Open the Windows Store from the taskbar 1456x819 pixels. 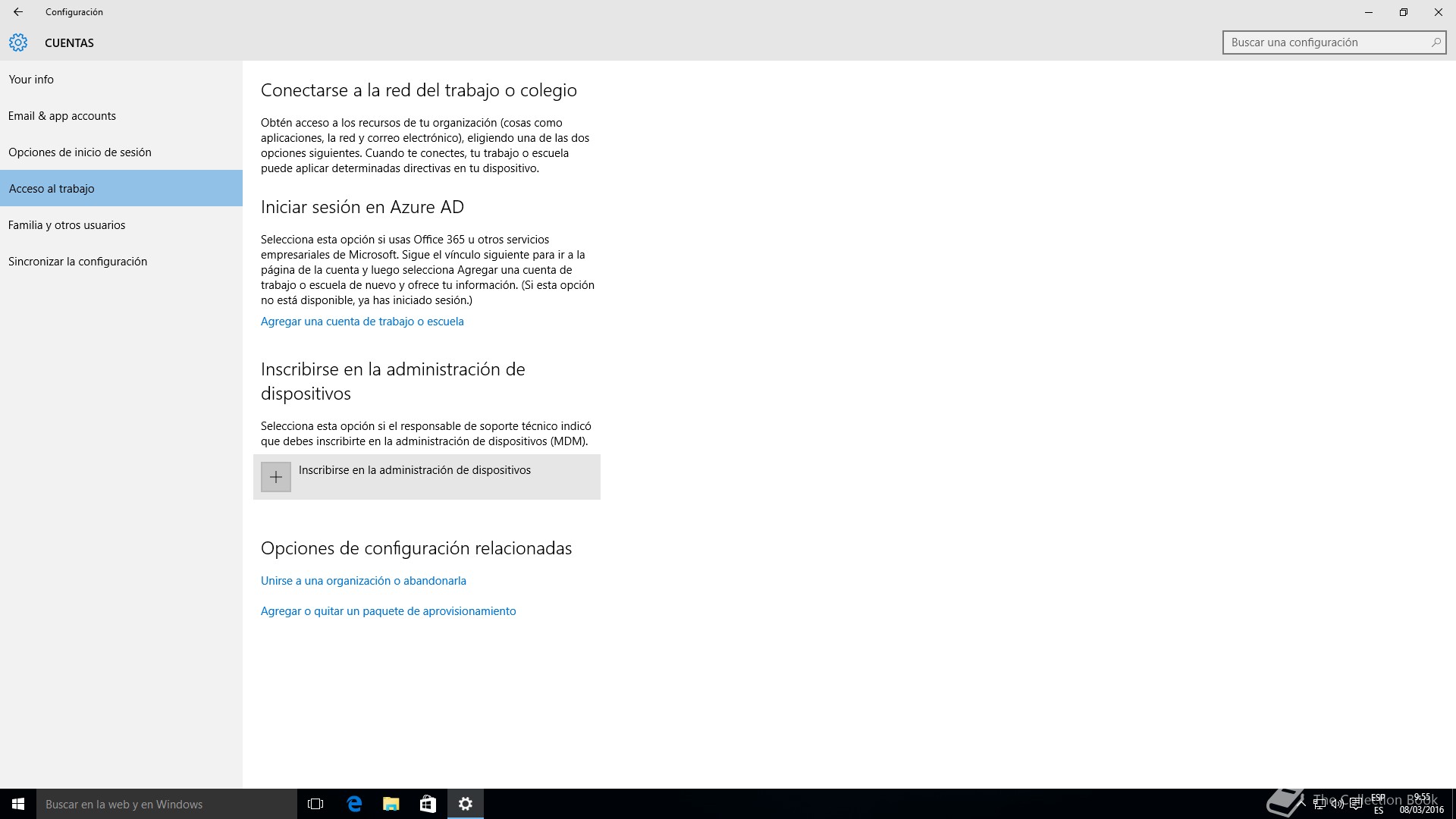click(x=428, y=804)
